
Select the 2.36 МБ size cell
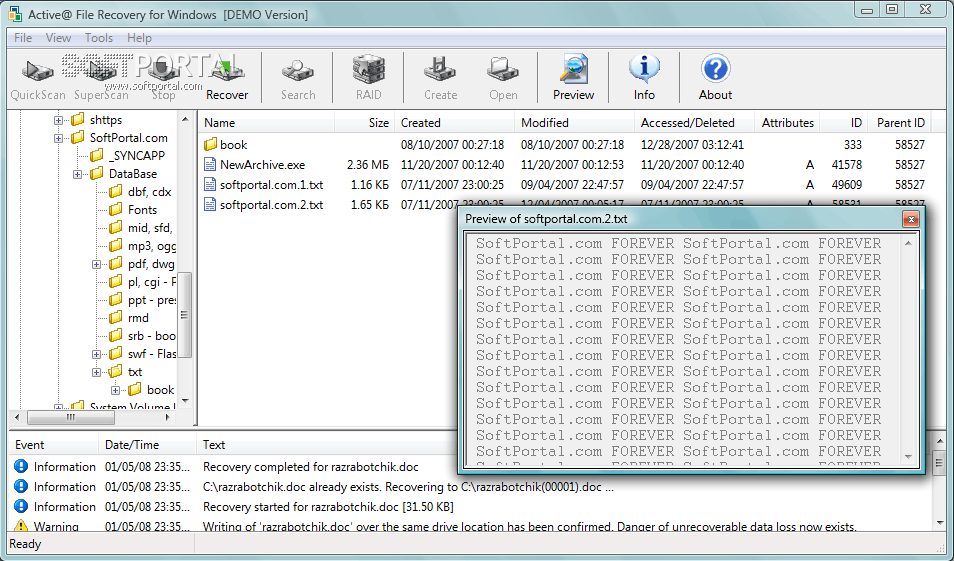pos(367,164)
